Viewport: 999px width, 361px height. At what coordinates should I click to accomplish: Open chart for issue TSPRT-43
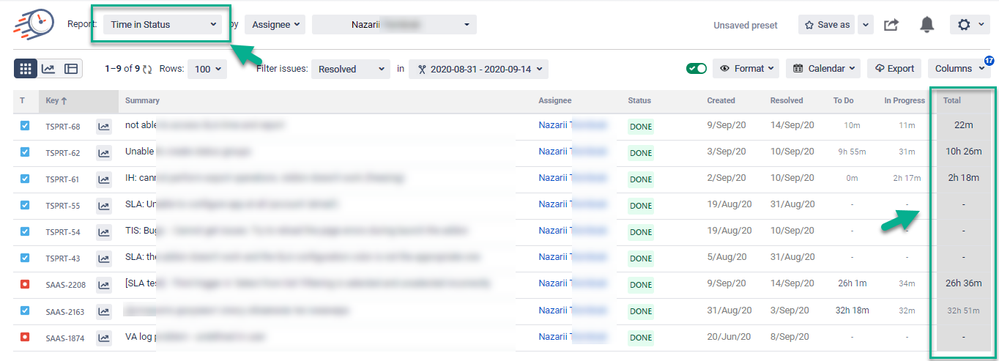coord(104,258)
